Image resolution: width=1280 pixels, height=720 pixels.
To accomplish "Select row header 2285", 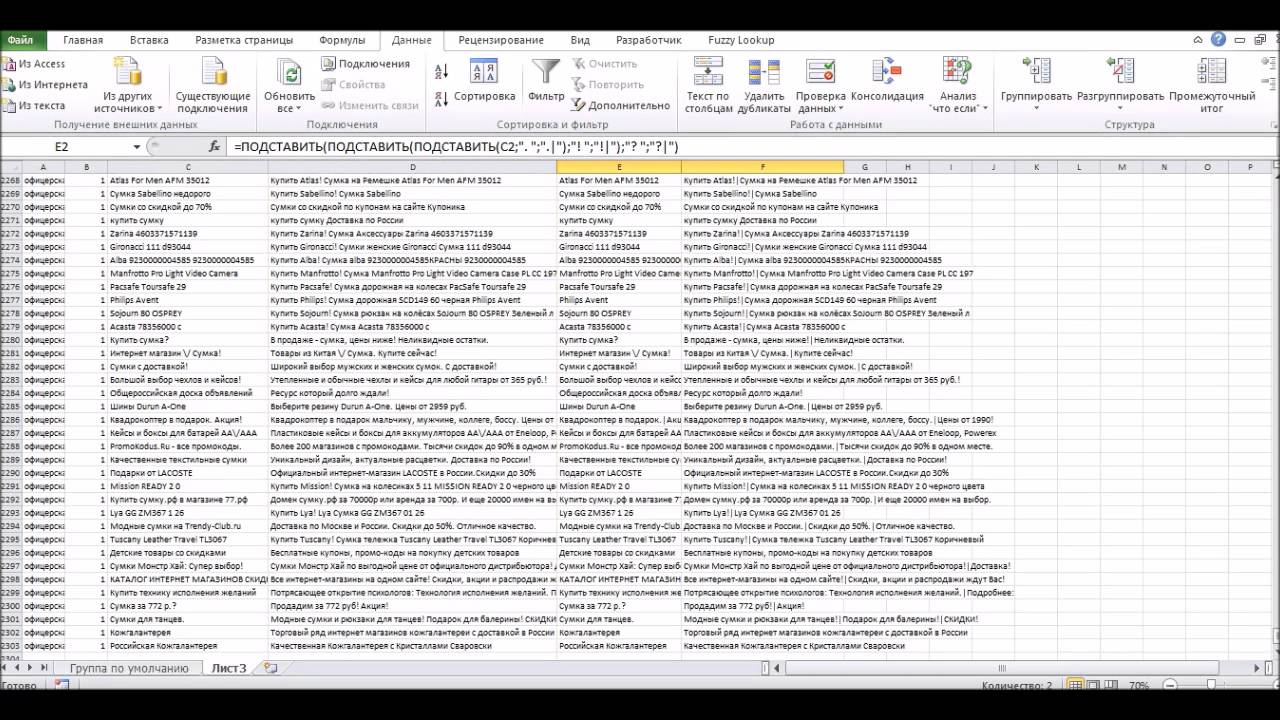I will tap(9, 406).
